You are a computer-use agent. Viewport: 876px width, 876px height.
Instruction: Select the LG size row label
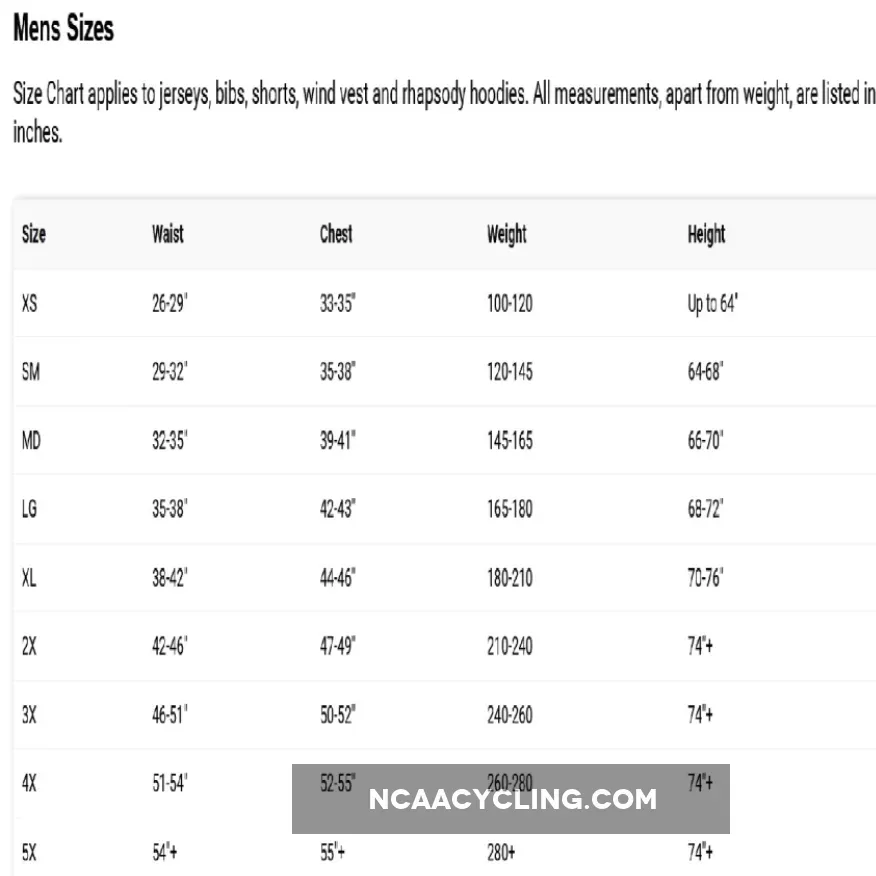point(30,509)
